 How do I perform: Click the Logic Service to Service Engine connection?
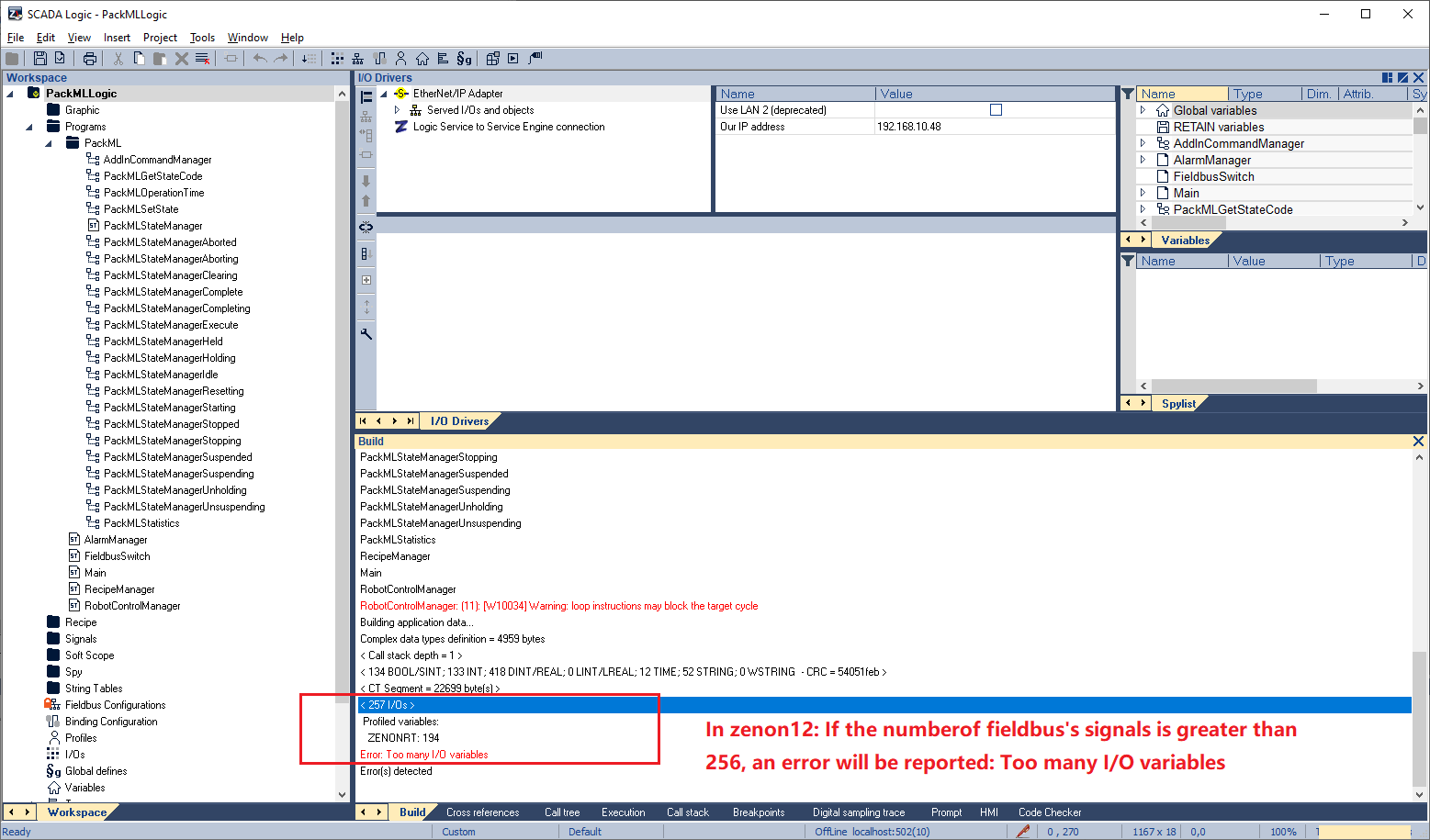click(509, 127)
